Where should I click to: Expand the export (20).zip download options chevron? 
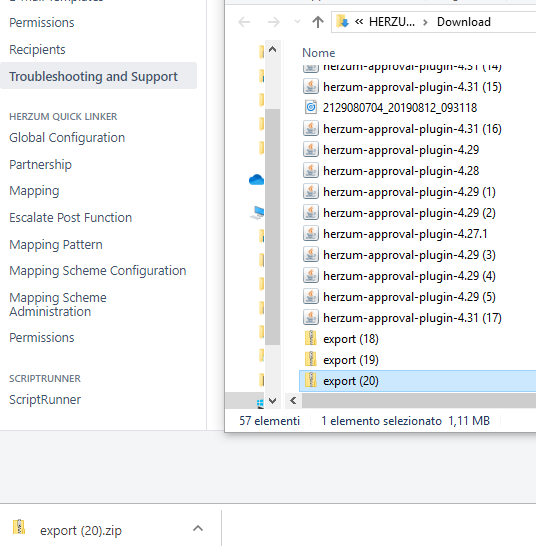[198, 528]
